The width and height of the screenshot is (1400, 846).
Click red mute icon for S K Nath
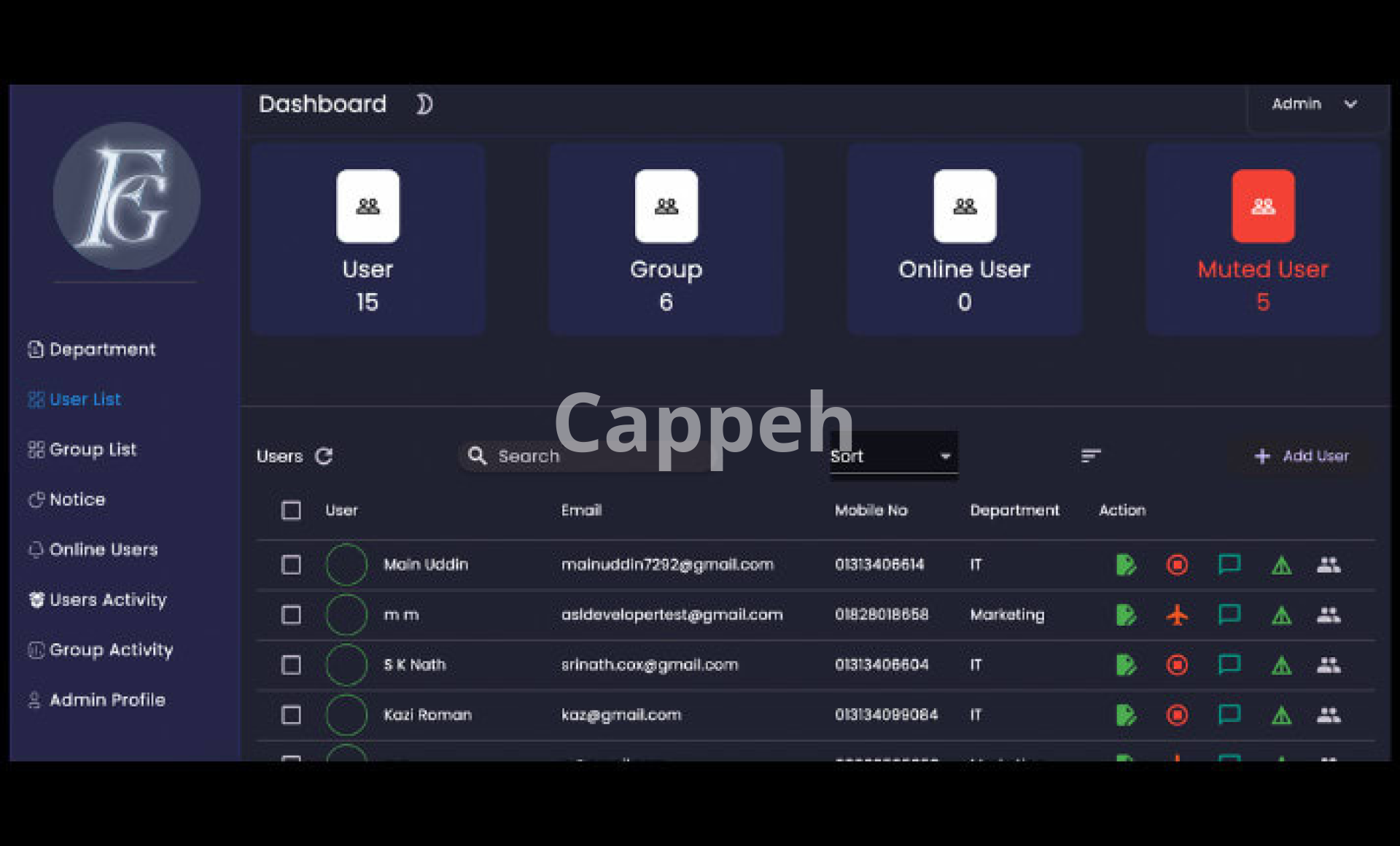[1177, 665]
